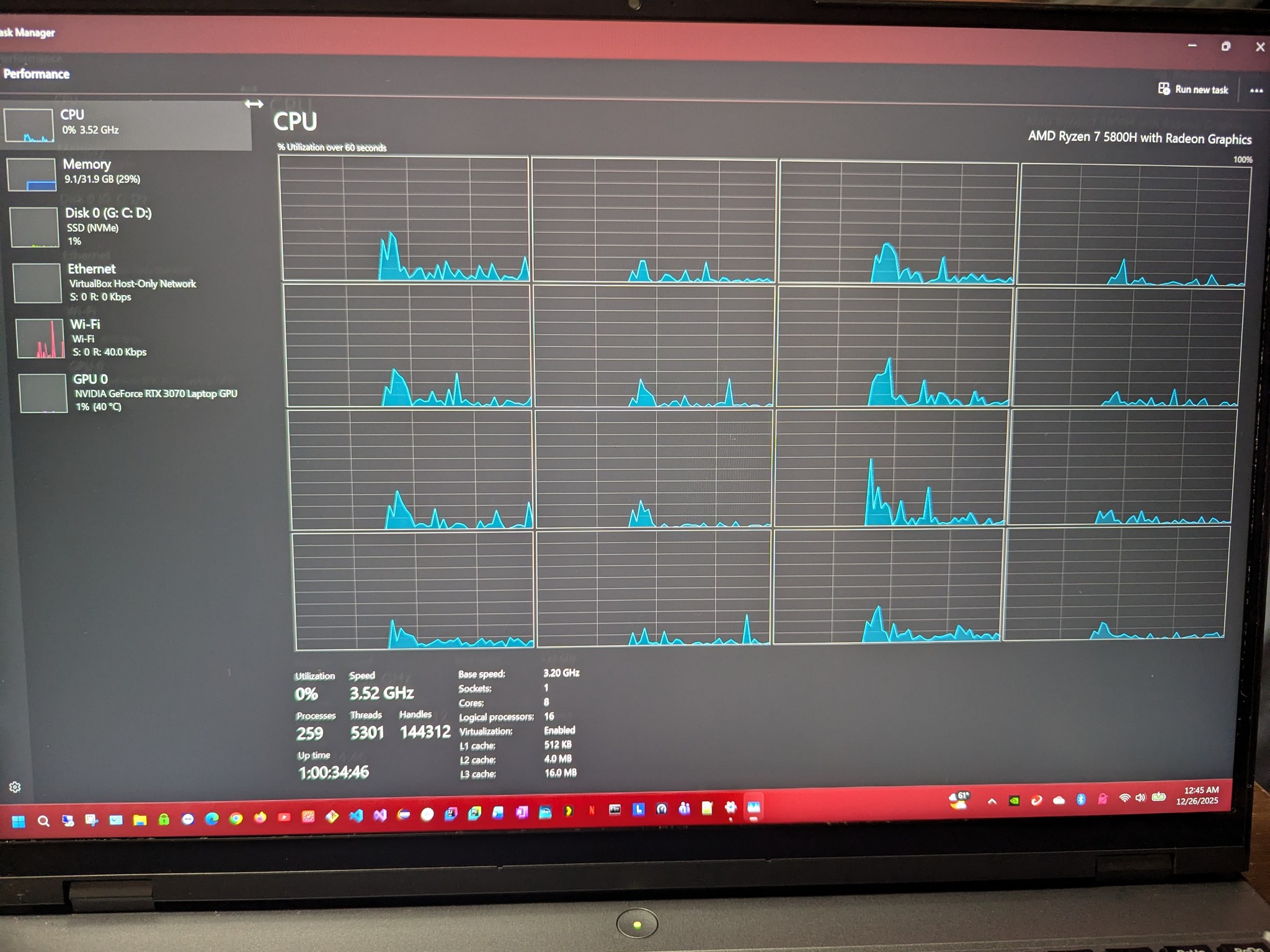The image size is (1270, 952).
Task: Open Snipping Tool from taskbar
Action: [x=91, y=821]
